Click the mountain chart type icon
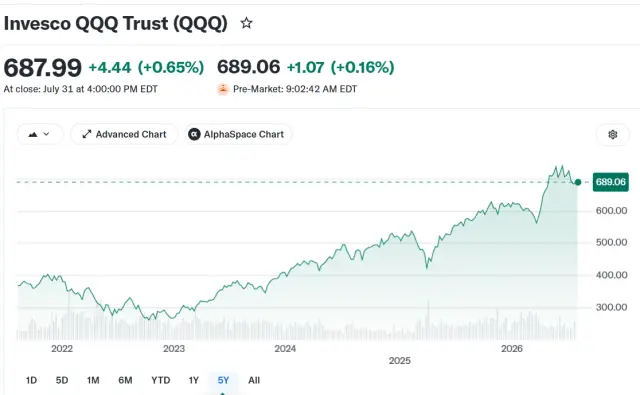This screenshot has width=640, height=395. click(33, 134)
